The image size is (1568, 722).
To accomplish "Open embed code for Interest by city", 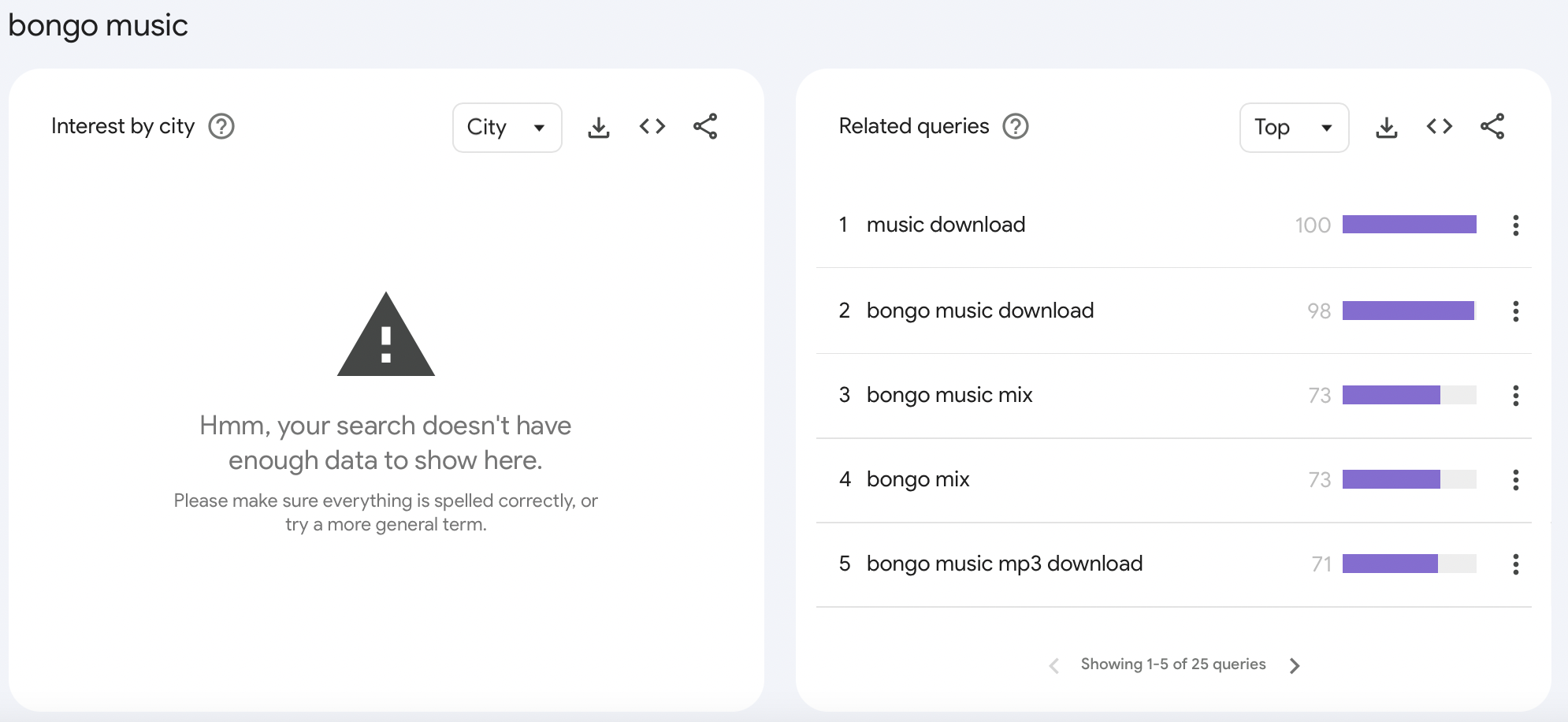I will pyautogui.click(x=652, y=127).
